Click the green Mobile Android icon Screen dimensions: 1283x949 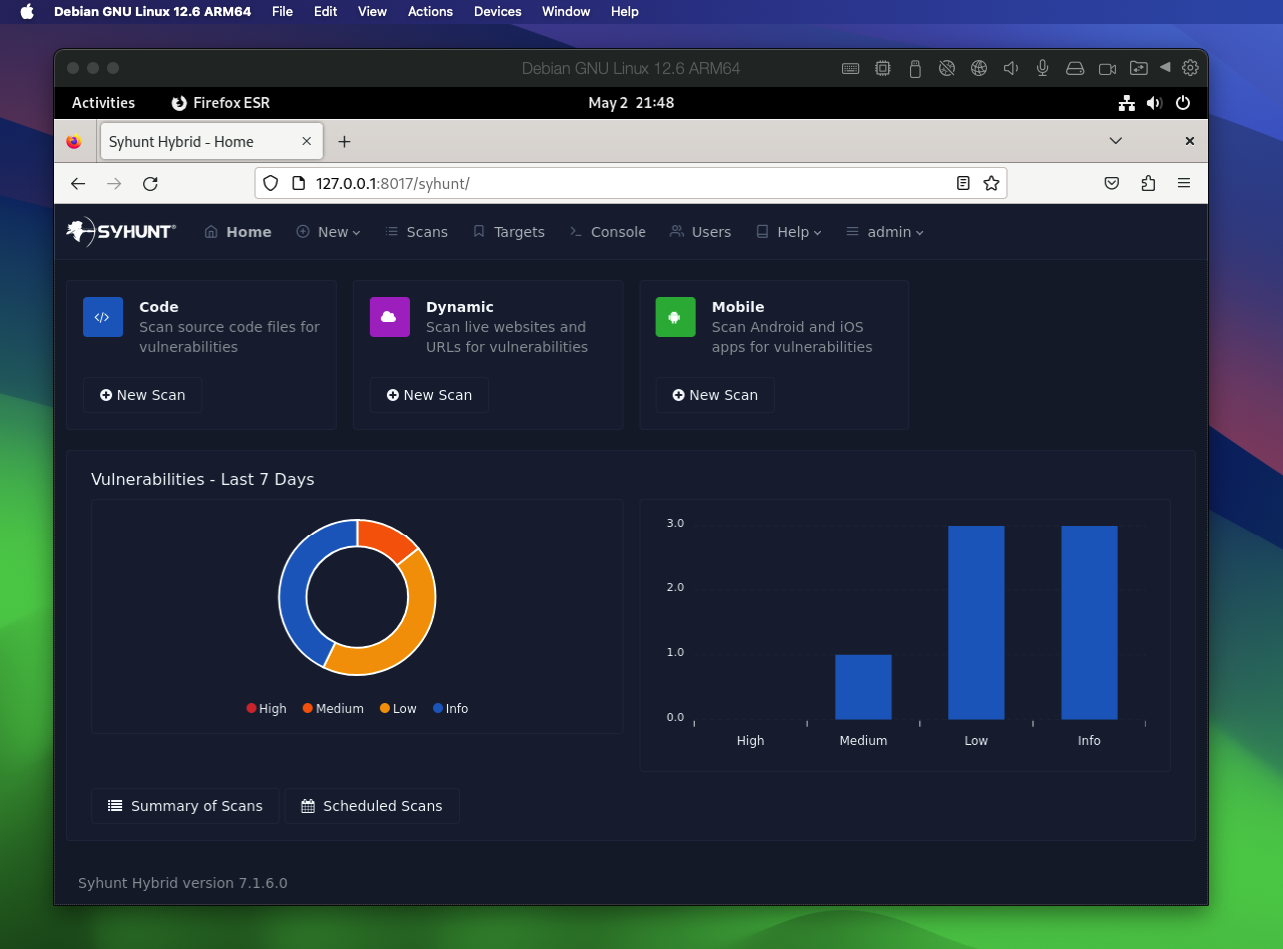675,317
